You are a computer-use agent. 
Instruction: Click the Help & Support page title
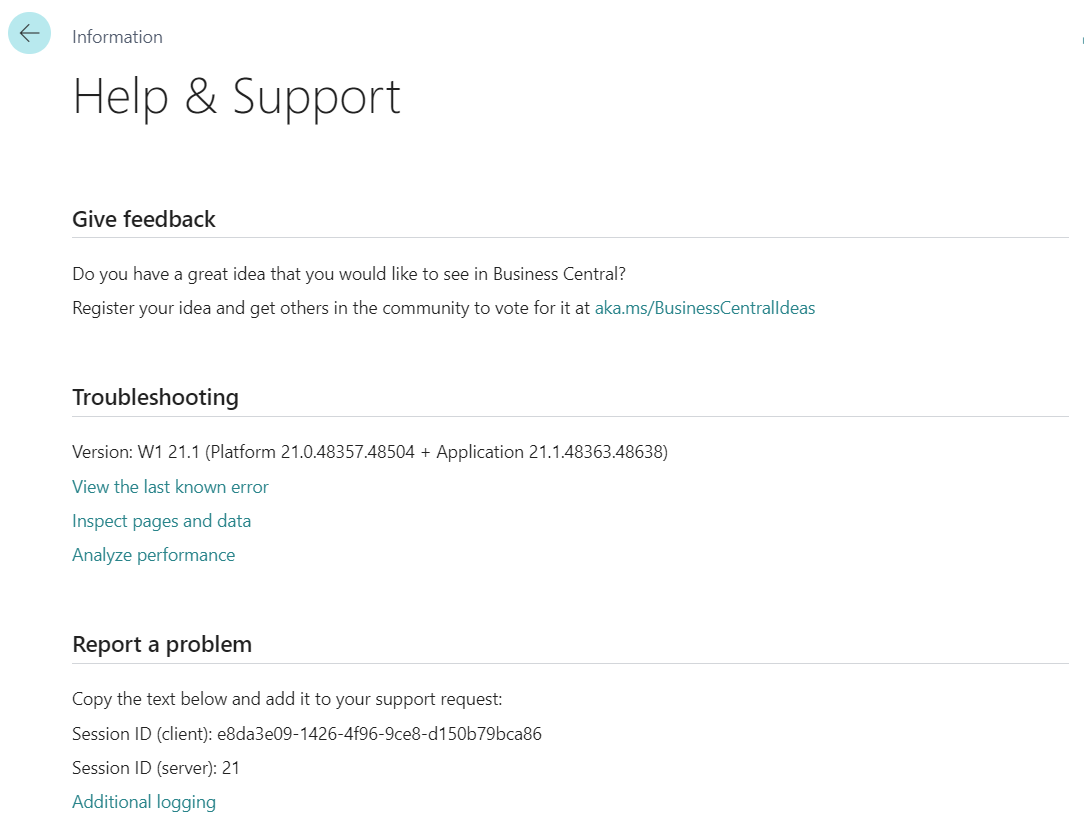click(236, 97)
